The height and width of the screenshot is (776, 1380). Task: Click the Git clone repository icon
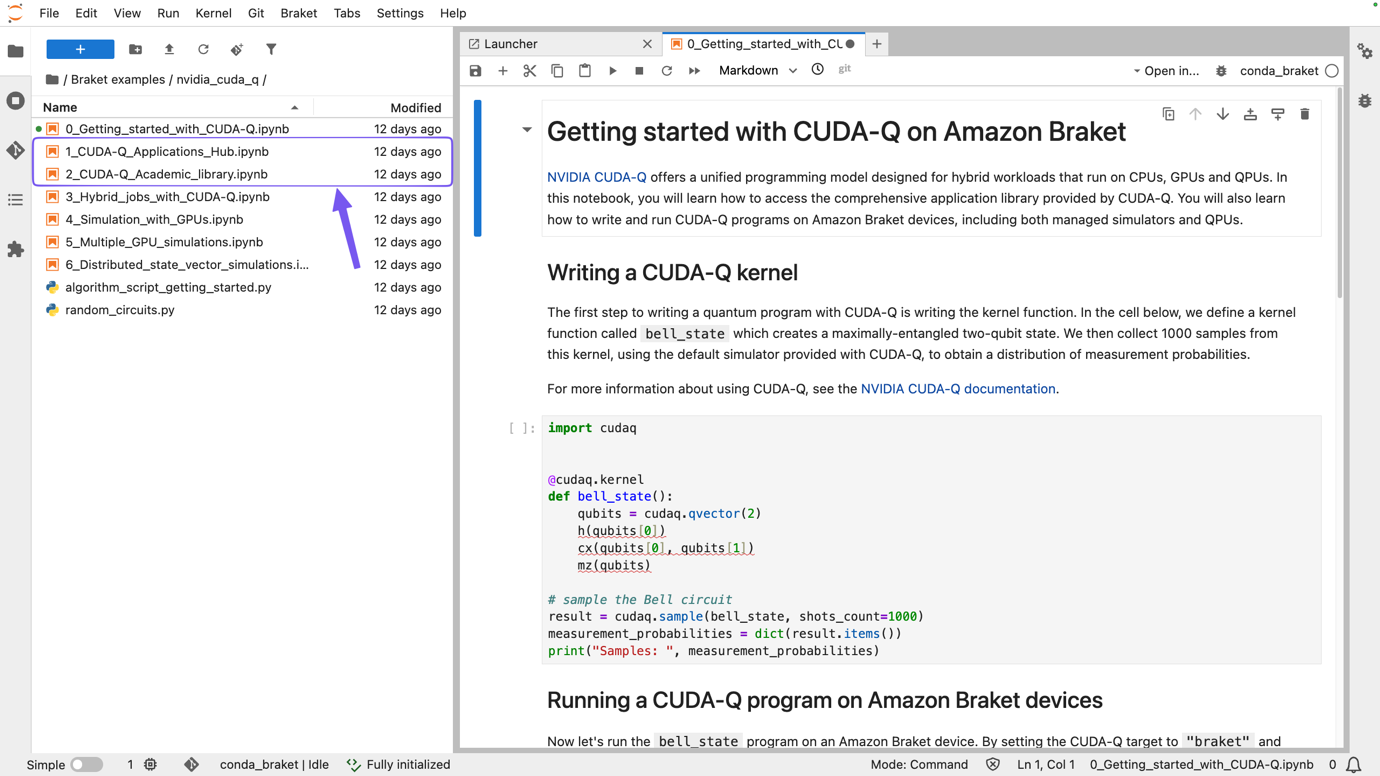pyautogui.click(x=237, y=49)
